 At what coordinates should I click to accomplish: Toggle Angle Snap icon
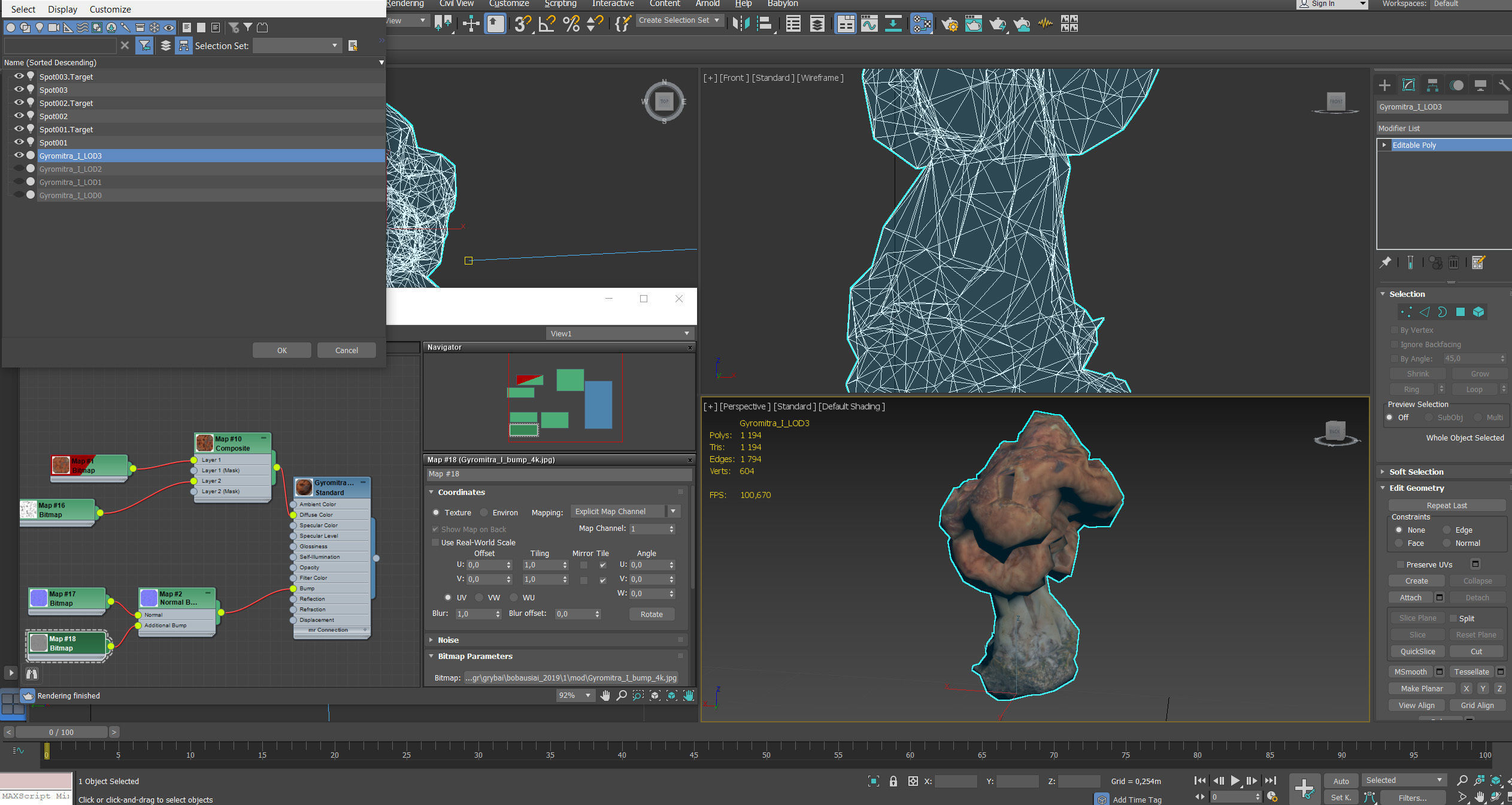point(546,24)
